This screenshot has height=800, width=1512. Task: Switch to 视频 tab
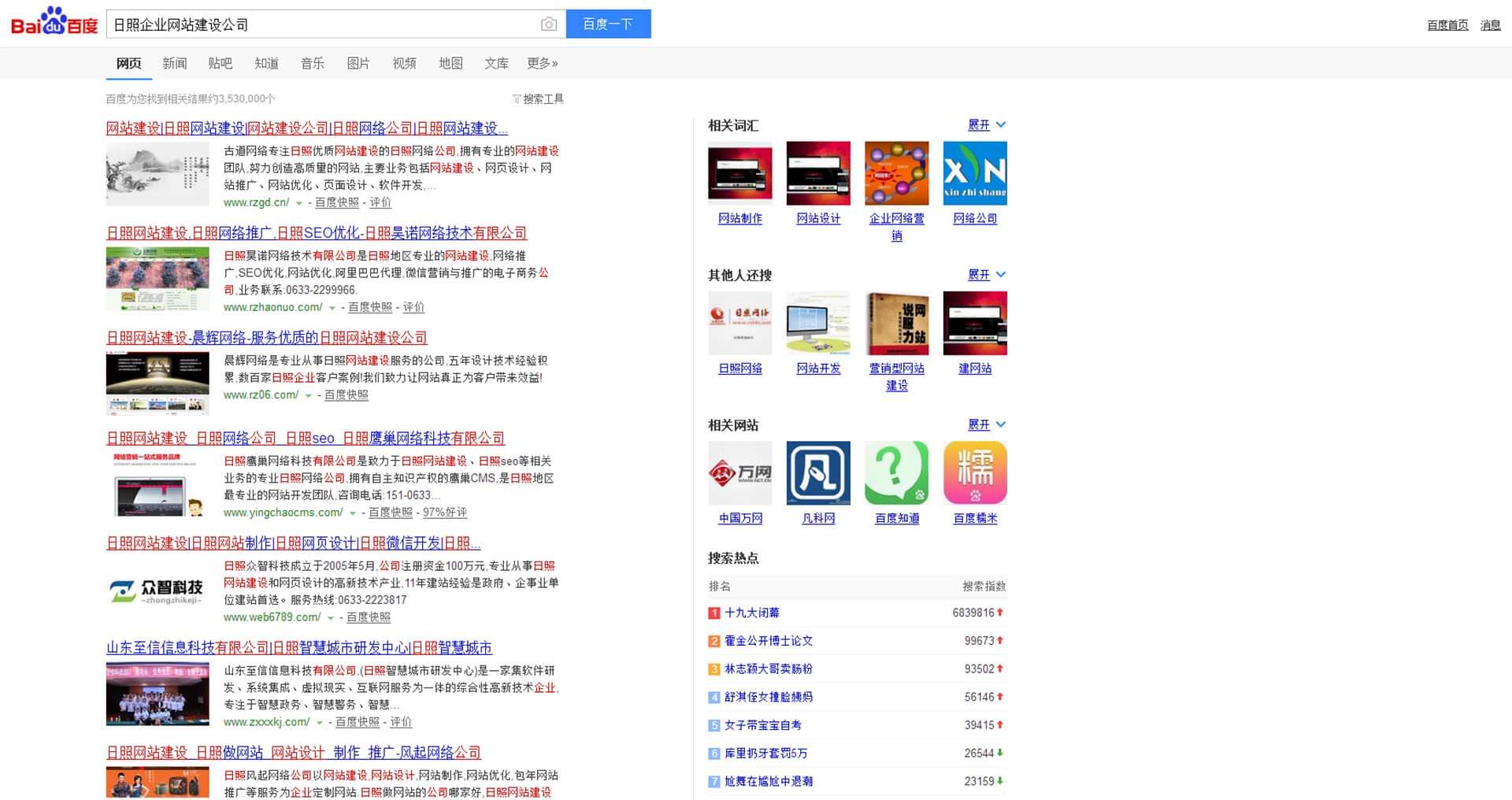pyautogui.click(x=405, y=63)
